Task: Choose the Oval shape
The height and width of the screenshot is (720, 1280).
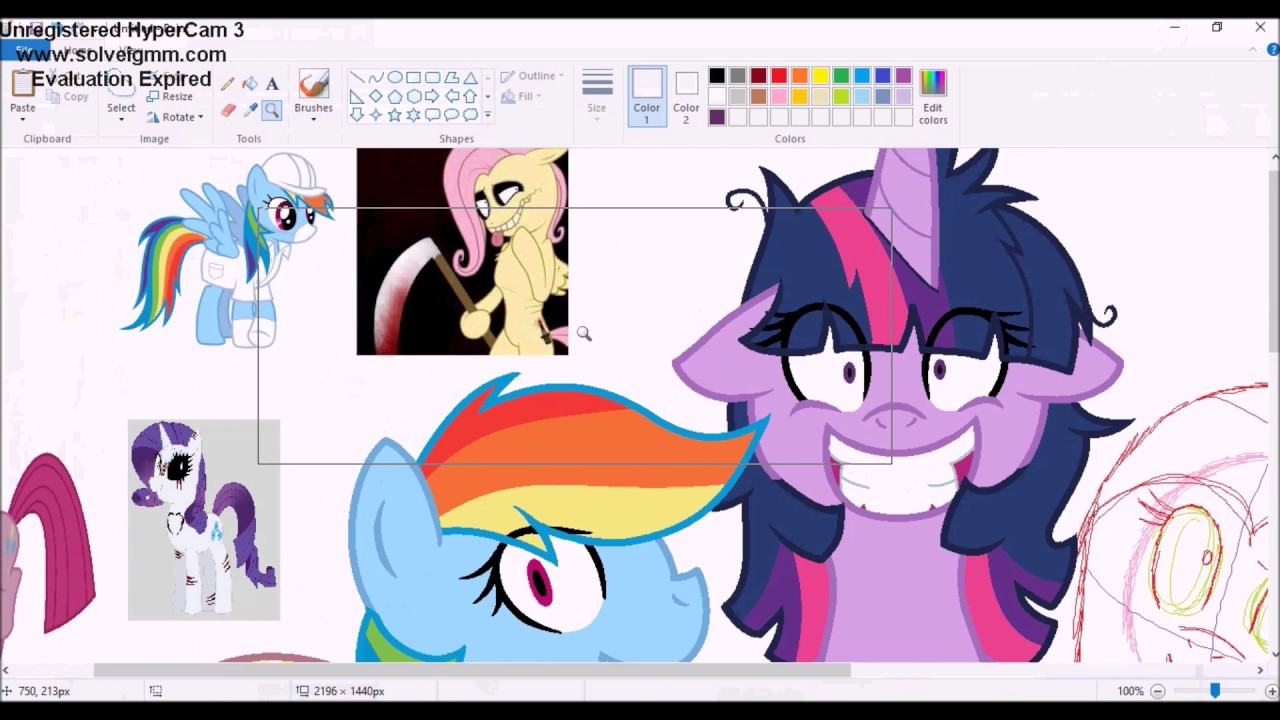Action: (394, 78)
